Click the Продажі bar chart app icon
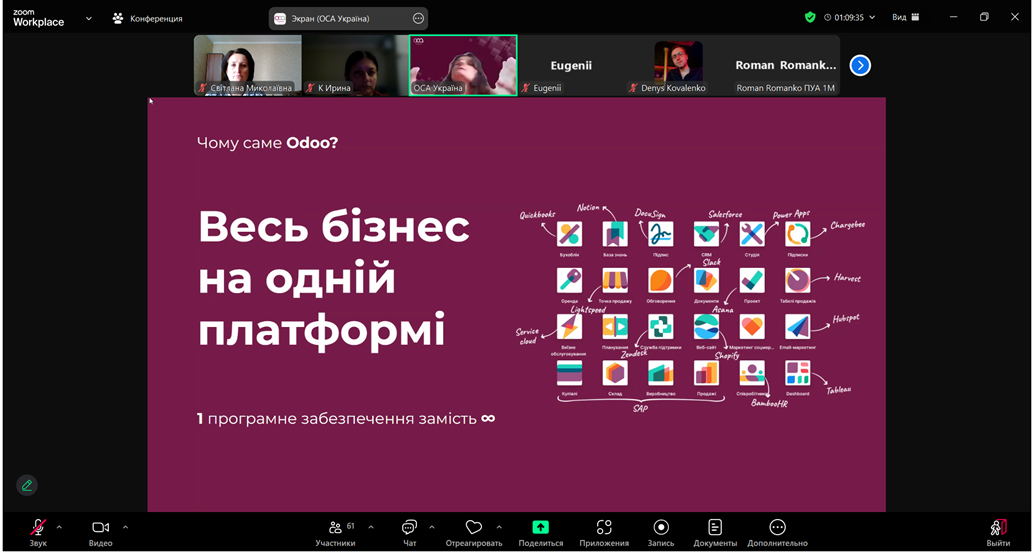Image resolution: width=1034 pixels, height=554 pixels. click(x=706, y=373)
